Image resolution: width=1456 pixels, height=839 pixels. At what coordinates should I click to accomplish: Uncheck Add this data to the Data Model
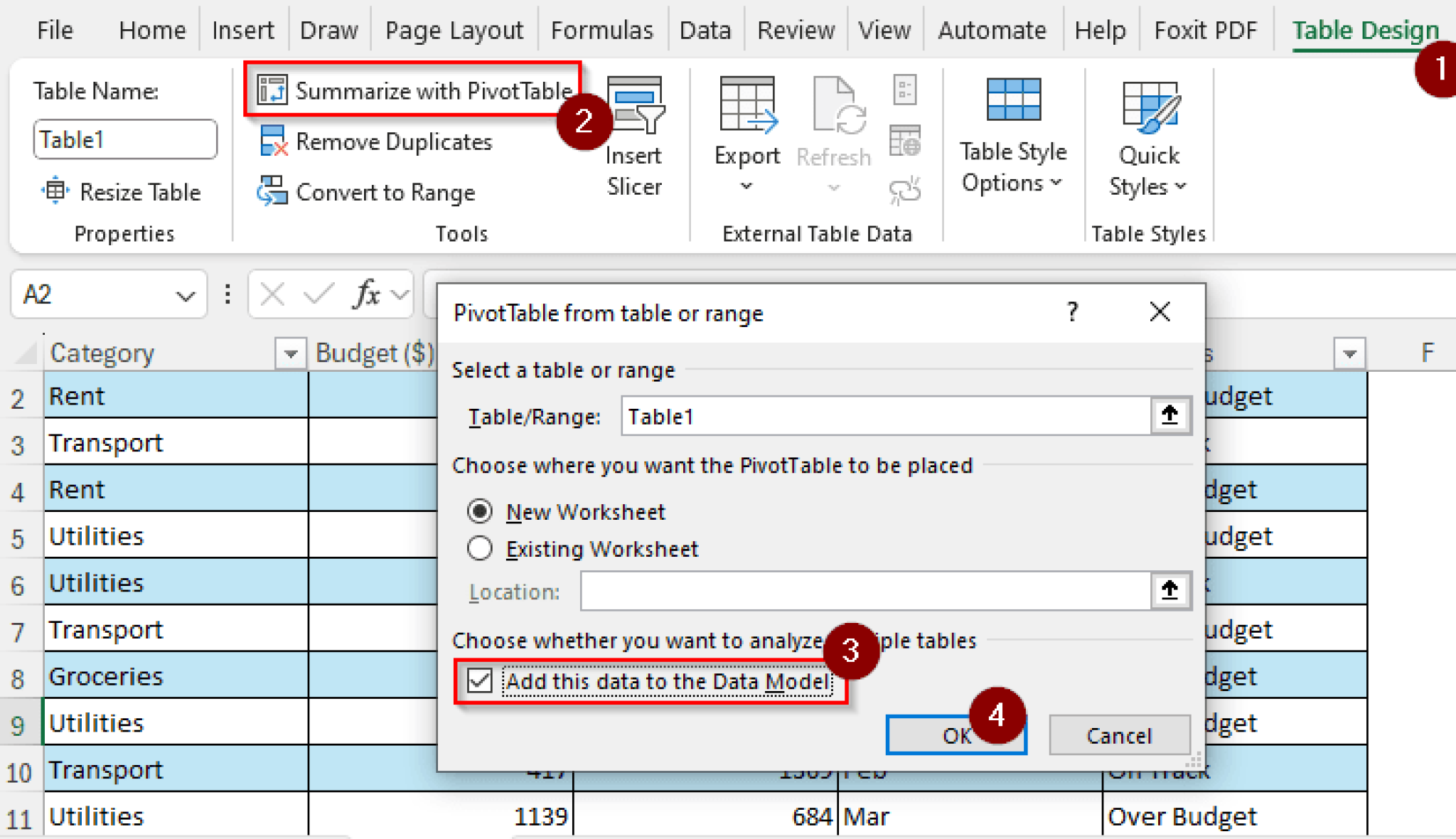pyautogui.click(x=478, y=680)
